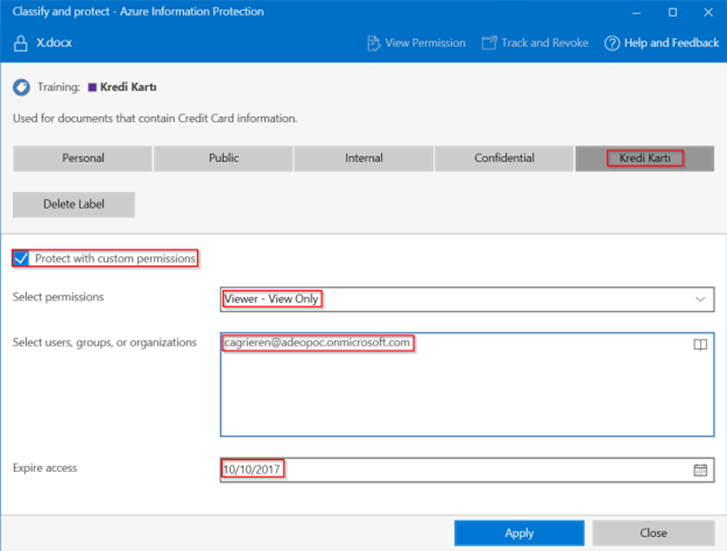Viewport: 727px width, 551px height.
Task: Click the Apply button
Action: [x=519, y=533]
